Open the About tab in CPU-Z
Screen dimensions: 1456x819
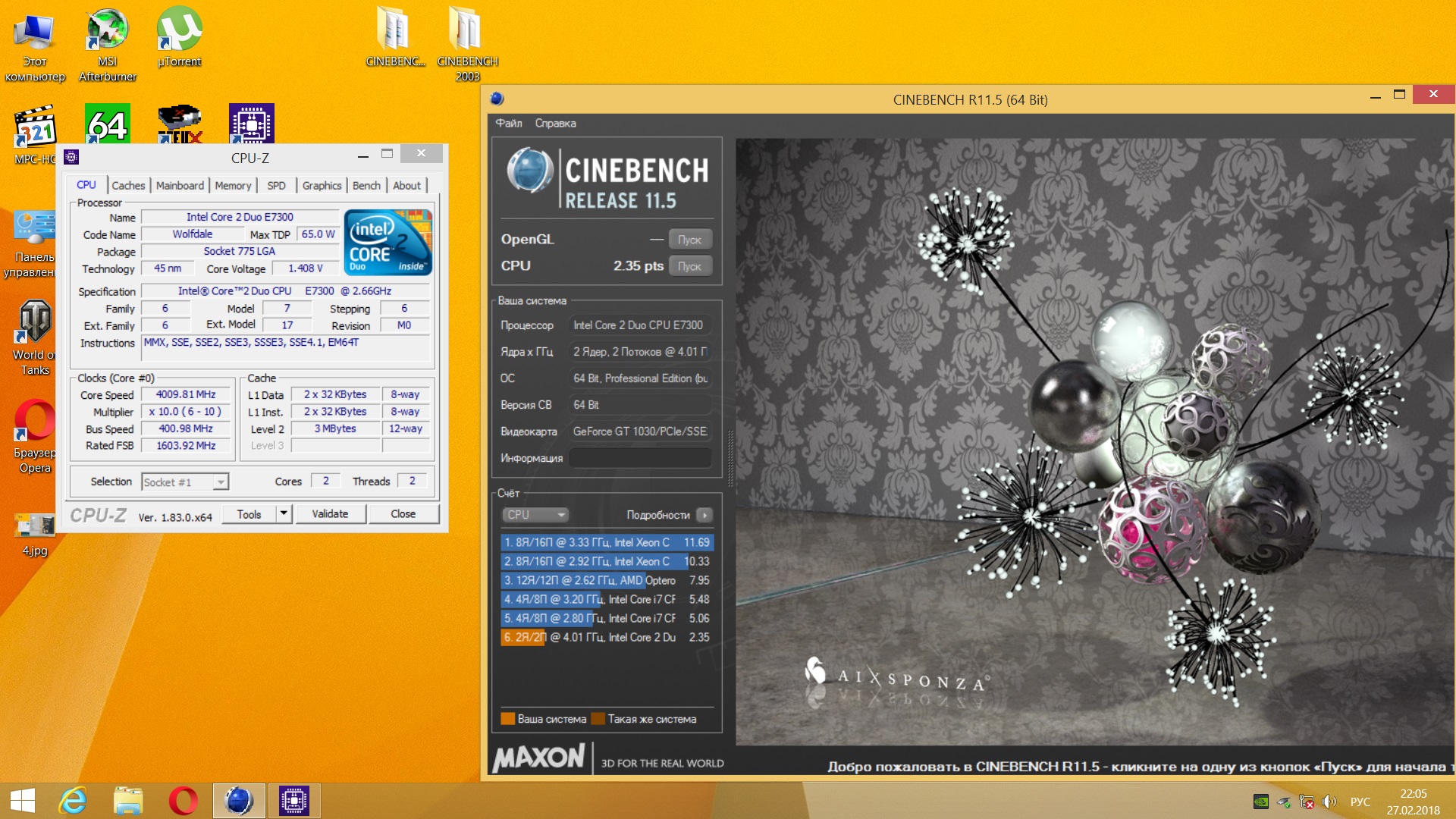406,185
